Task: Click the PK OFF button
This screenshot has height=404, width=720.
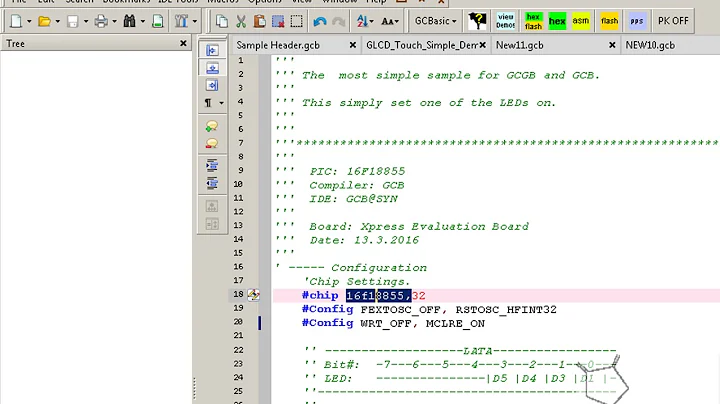Action: tap(673, 21)
